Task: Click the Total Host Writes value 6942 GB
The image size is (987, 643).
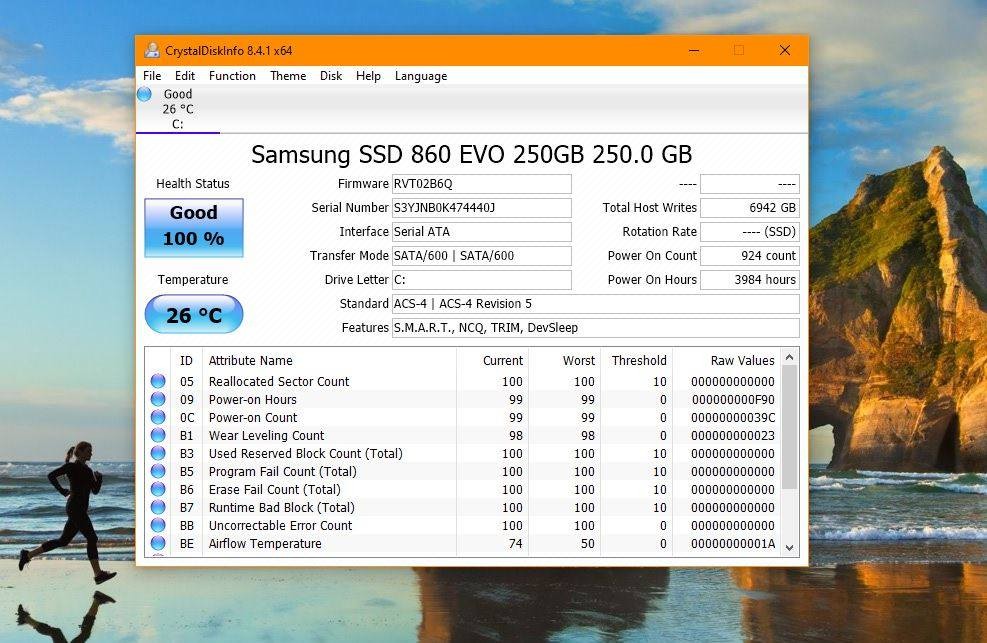Action: coord(750,208)
